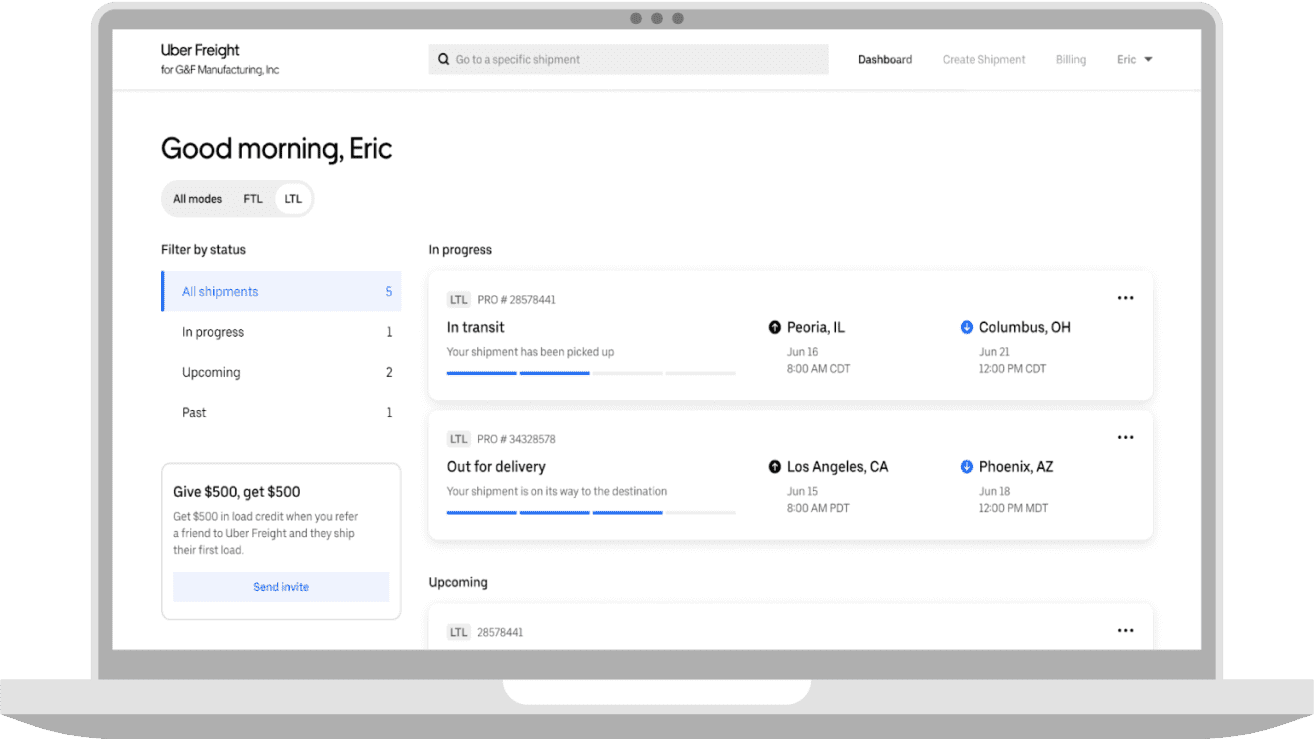Switch to the FTL mode

pos(253,199)
